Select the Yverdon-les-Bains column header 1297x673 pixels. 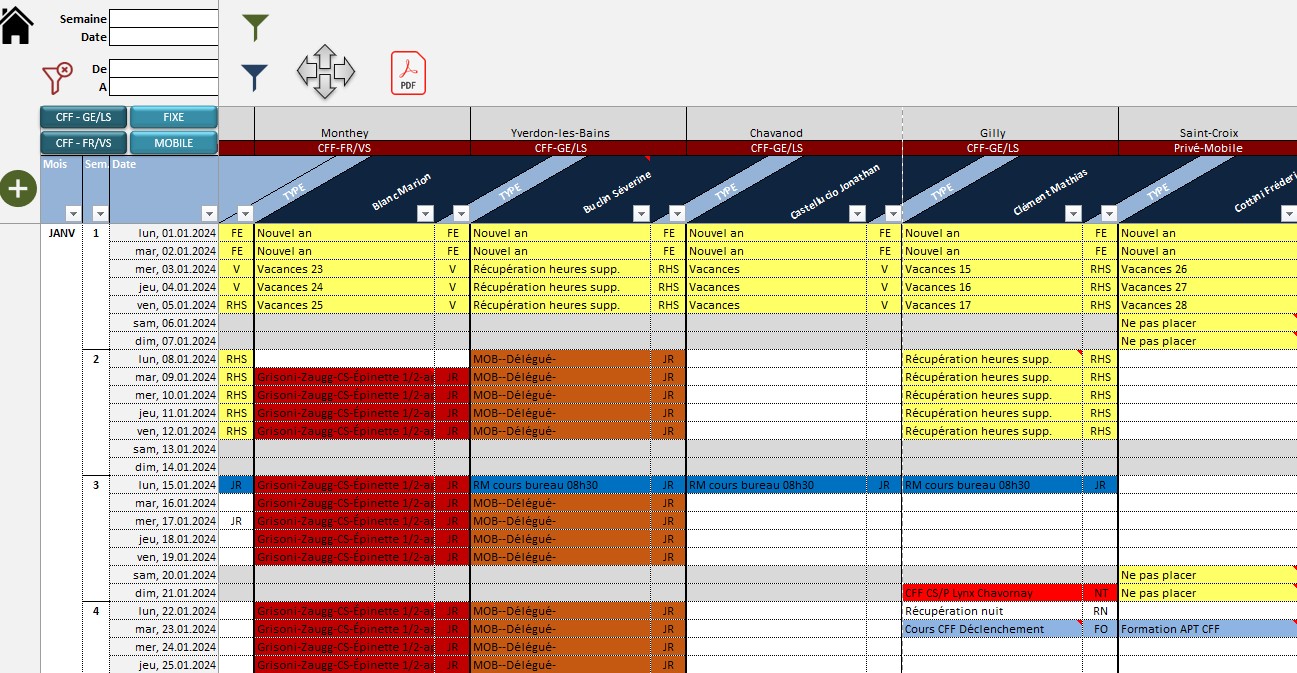[x=560, y=133]
